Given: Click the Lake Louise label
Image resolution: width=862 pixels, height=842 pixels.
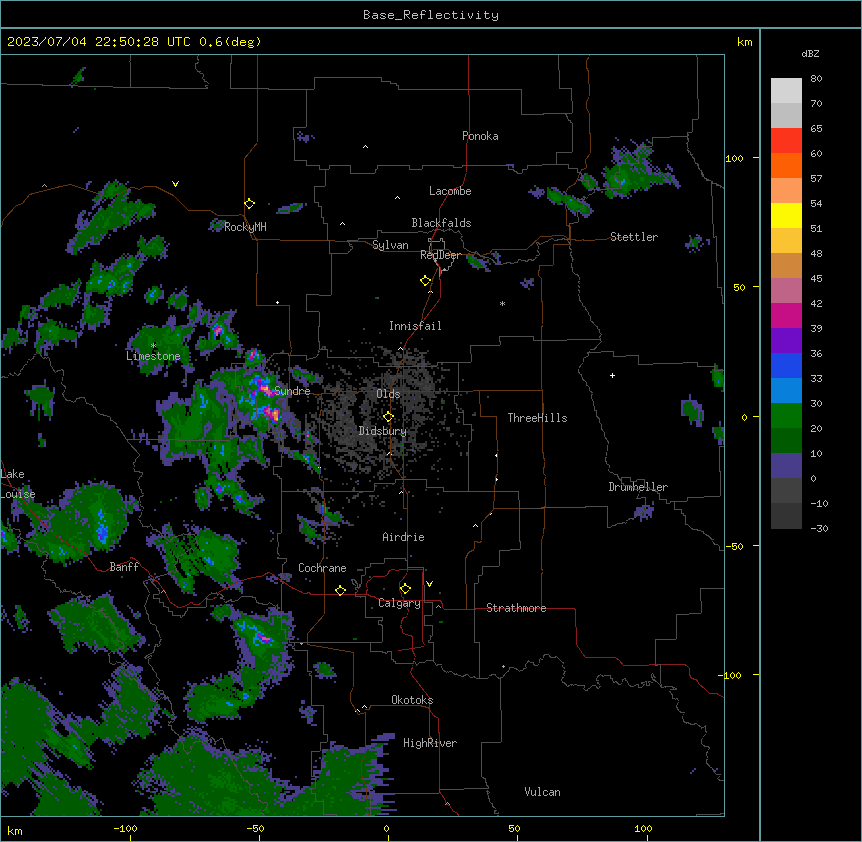Looking at the screenshot, I should (16, 484).
